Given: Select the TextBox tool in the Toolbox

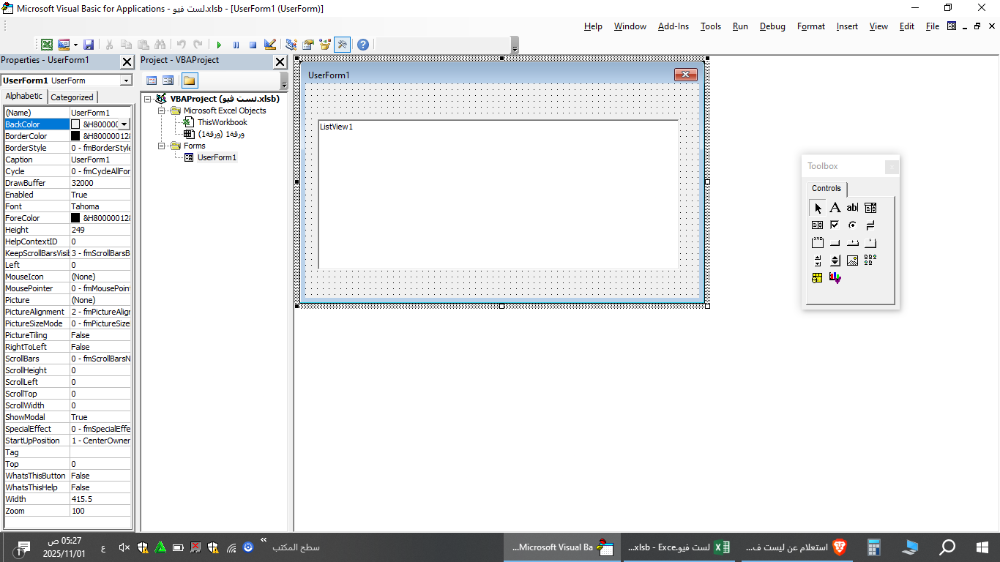Looking at the screenshot, I should pyautogui.click(x=852, y=208).
